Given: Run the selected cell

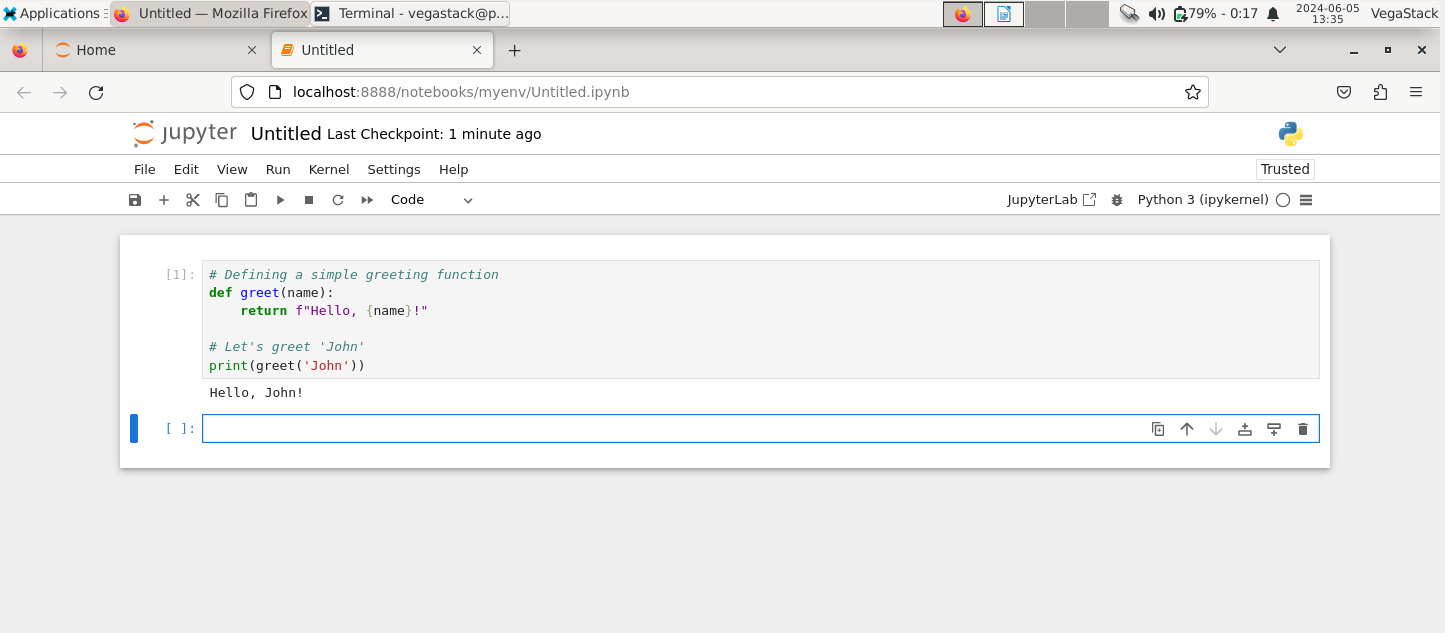Looking at the screenshot, I should click(280, 199).
